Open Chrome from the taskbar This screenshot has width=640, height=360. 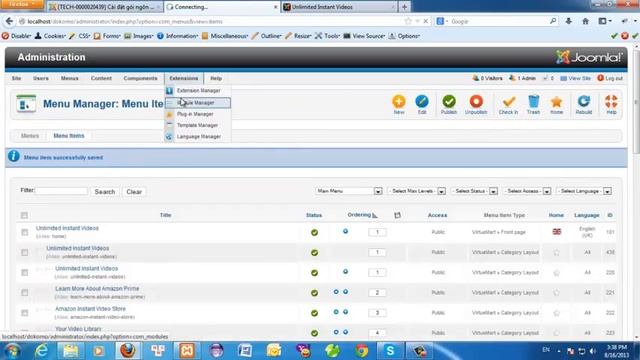[x=361, y=351]
